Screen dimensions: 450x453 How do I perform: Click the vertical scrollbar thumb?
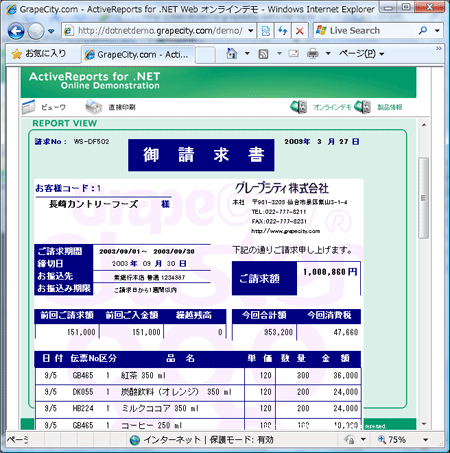coord(424,198)
